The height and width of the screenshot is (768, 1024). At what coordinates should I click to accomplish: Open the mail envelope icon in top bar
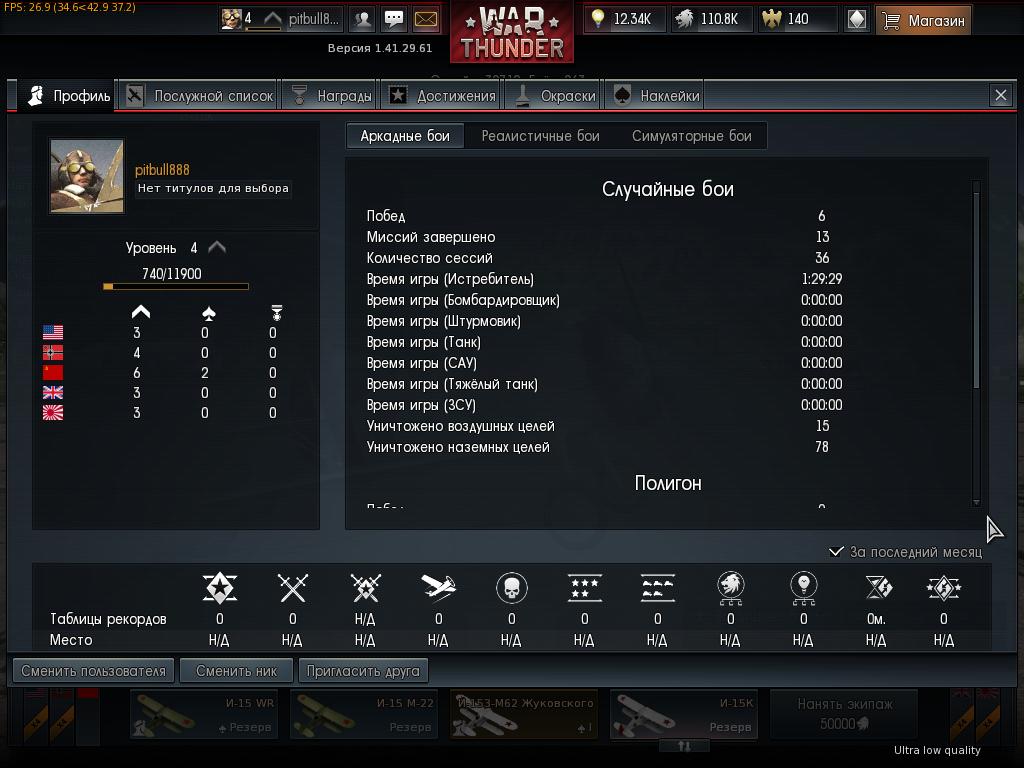[426, 20]
